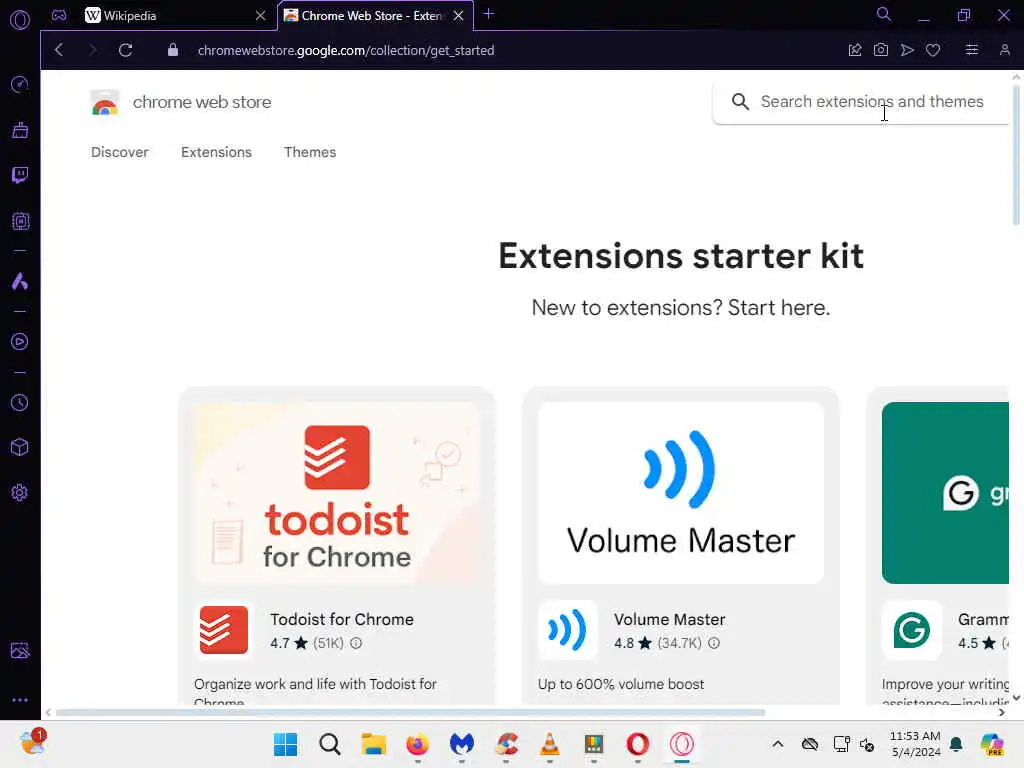Open the Discover section

coord(120,152)
